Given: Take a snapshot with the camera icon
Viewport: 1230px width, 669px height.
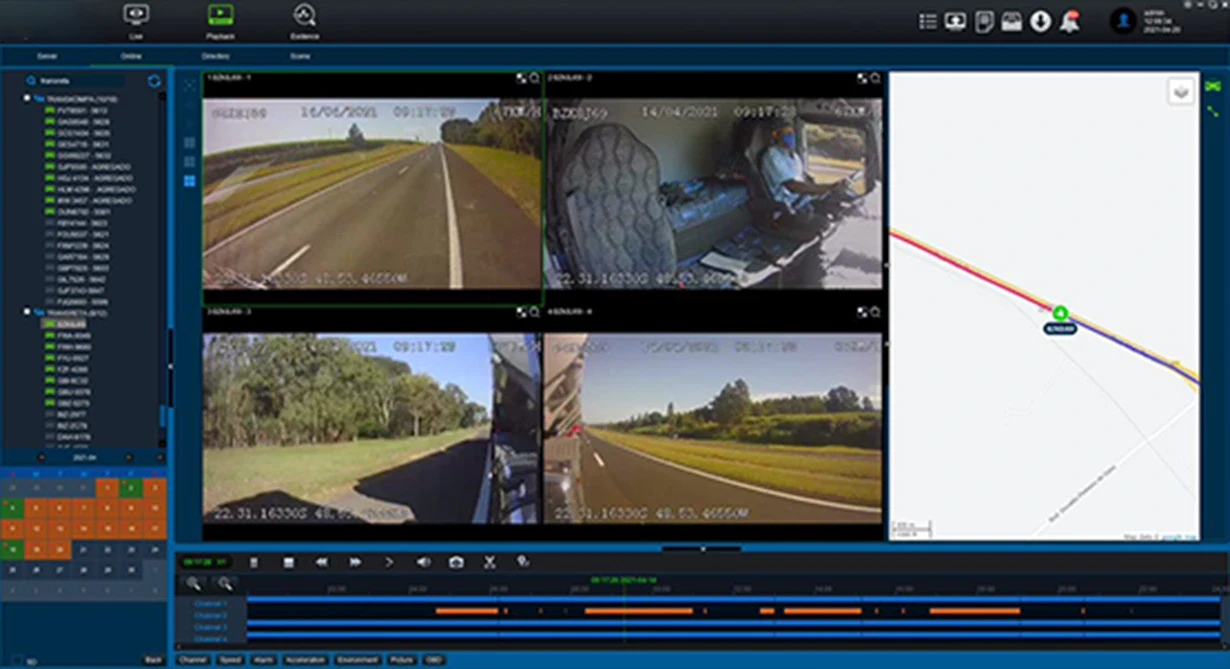Looking at the screenshot, I should [456, 563].
